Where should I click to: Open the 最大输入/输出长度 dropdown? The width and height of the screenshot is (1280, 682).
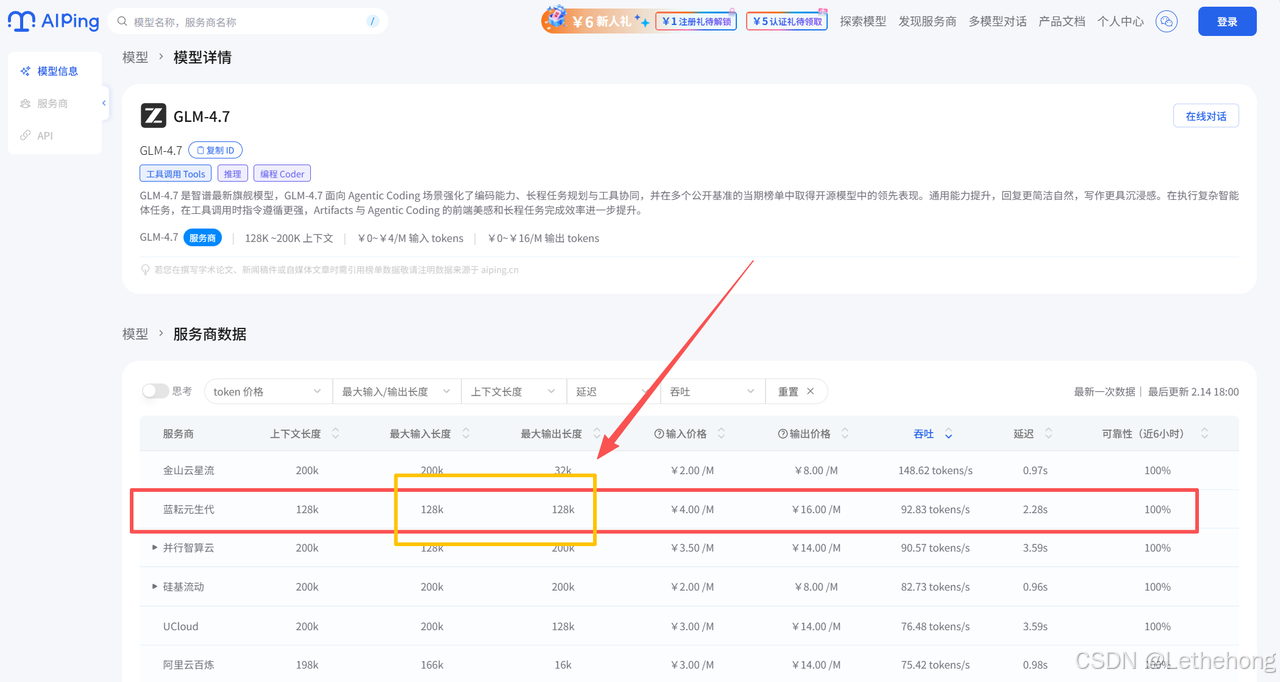[397, 392]
